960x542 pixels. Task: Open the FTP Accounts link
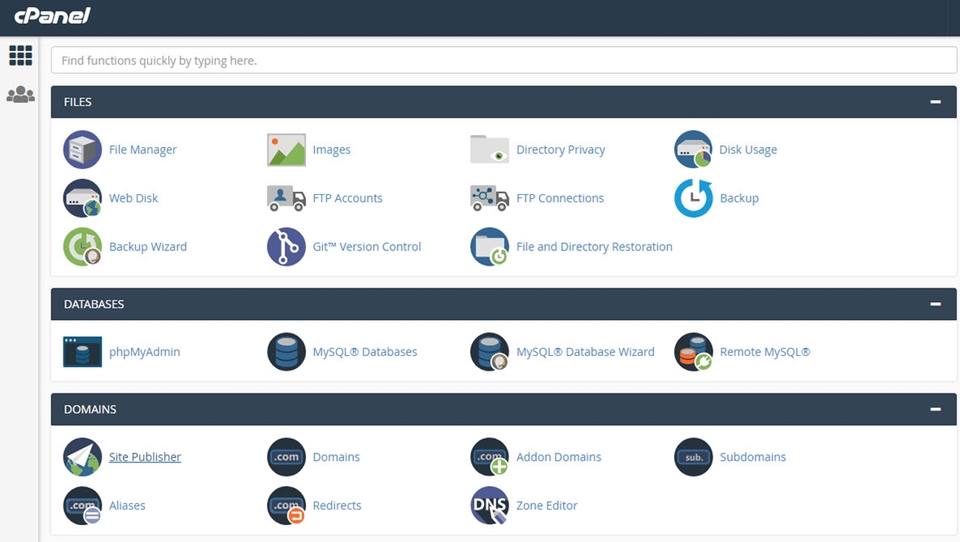[x=347, y=198]
